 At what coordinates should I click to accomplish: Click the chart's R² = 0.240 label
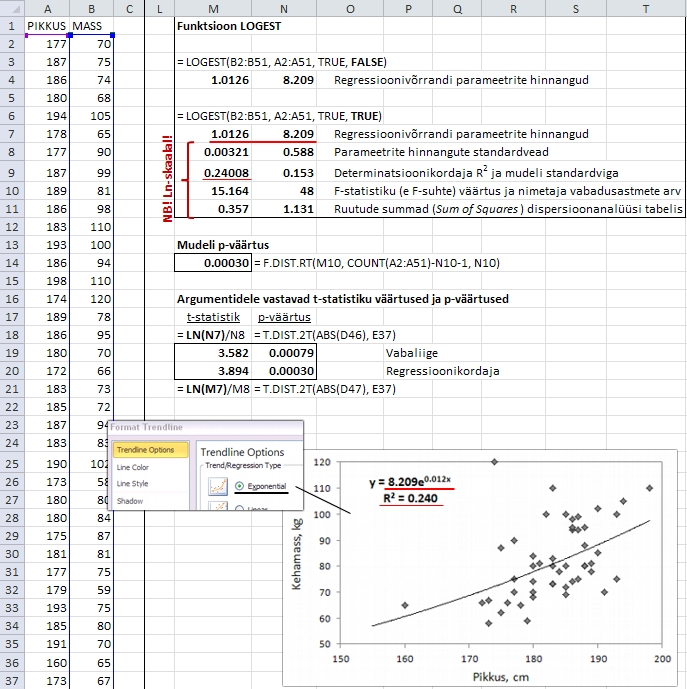pyautogui.click(x=410, y=498)
